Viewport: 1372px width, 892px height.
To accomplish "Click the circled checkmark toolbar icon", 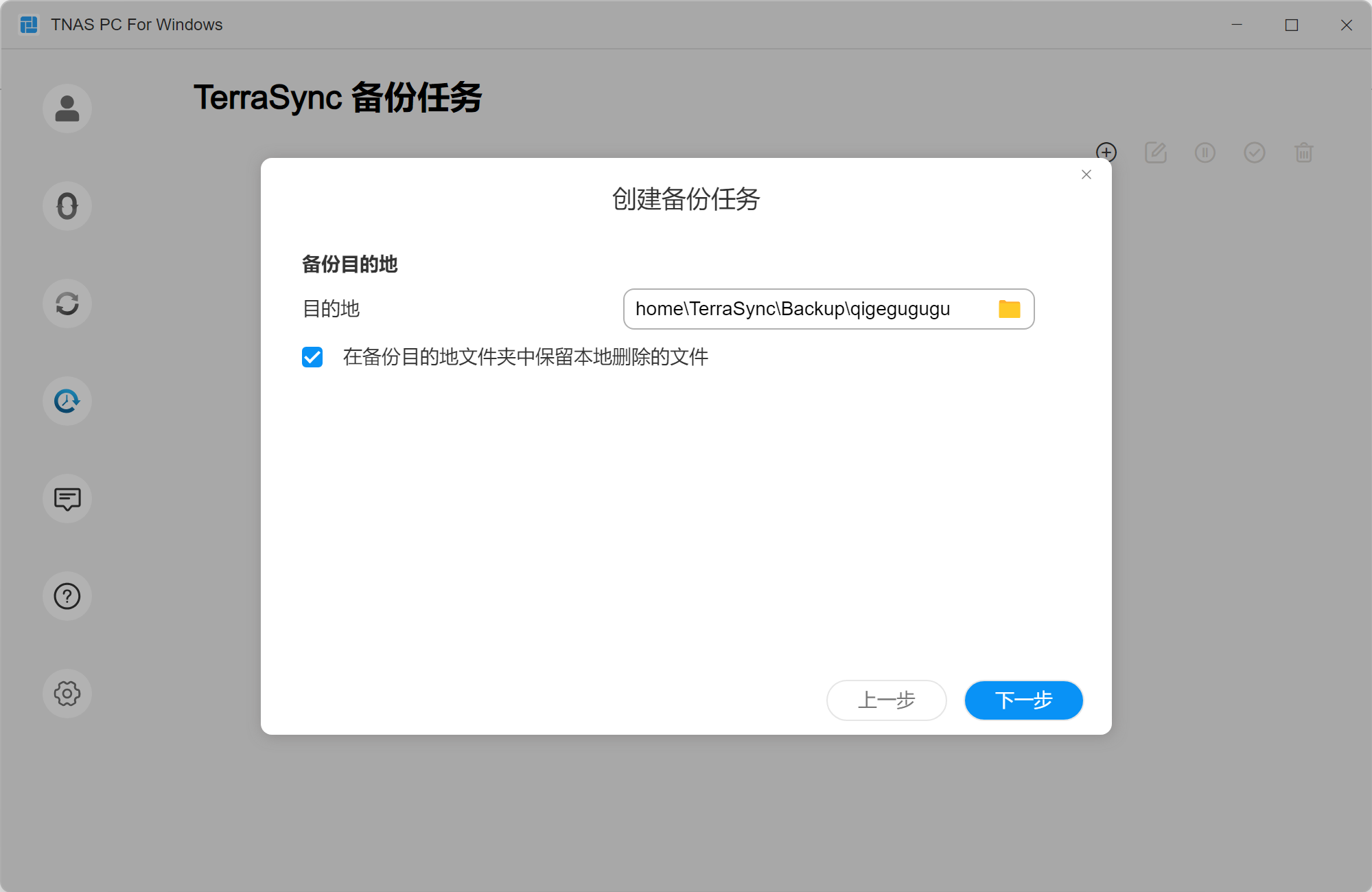I will [1255, 152].
